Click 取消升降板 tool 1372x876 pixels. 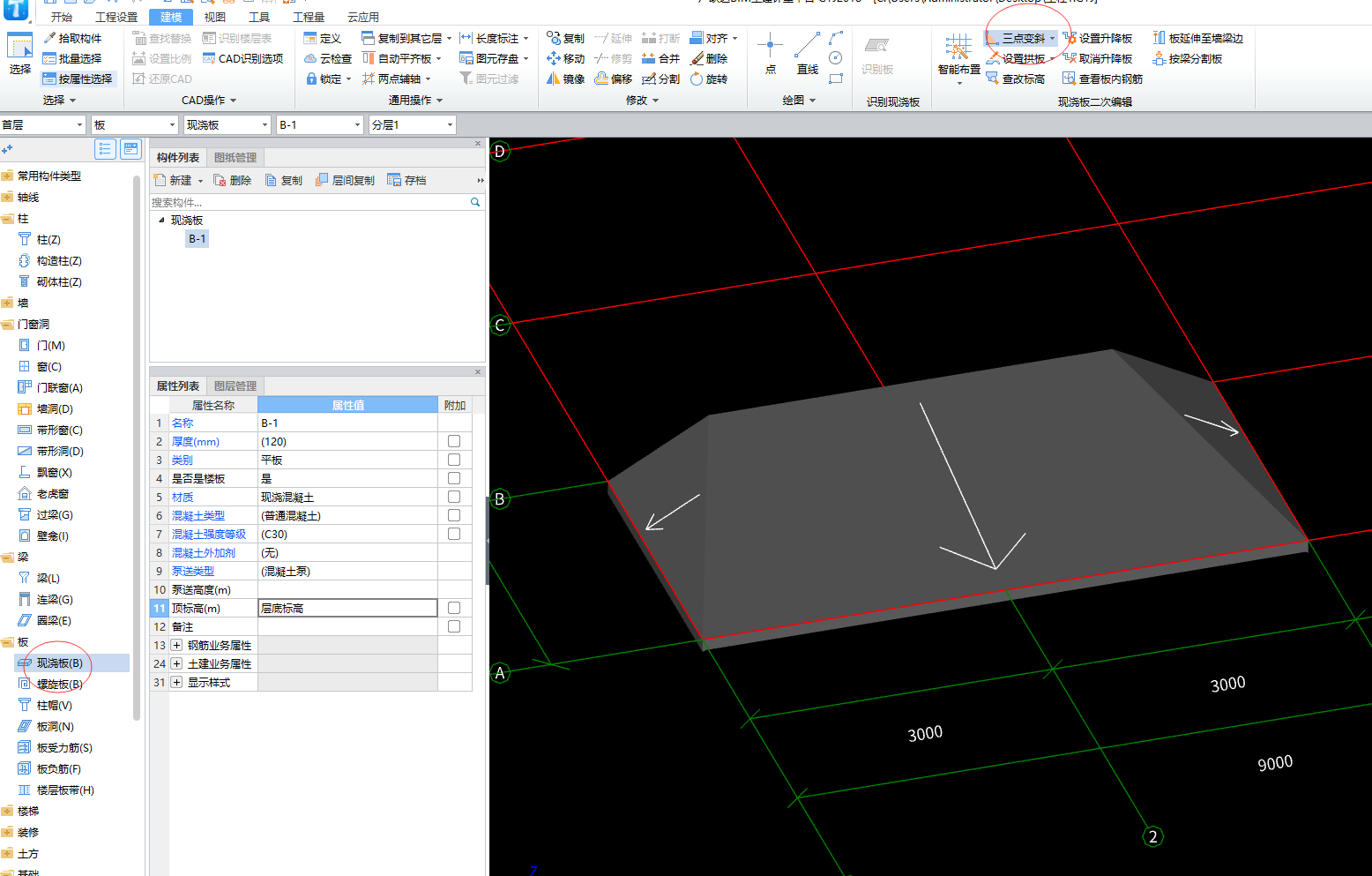pyautogui.click(x=1098, y=58)
